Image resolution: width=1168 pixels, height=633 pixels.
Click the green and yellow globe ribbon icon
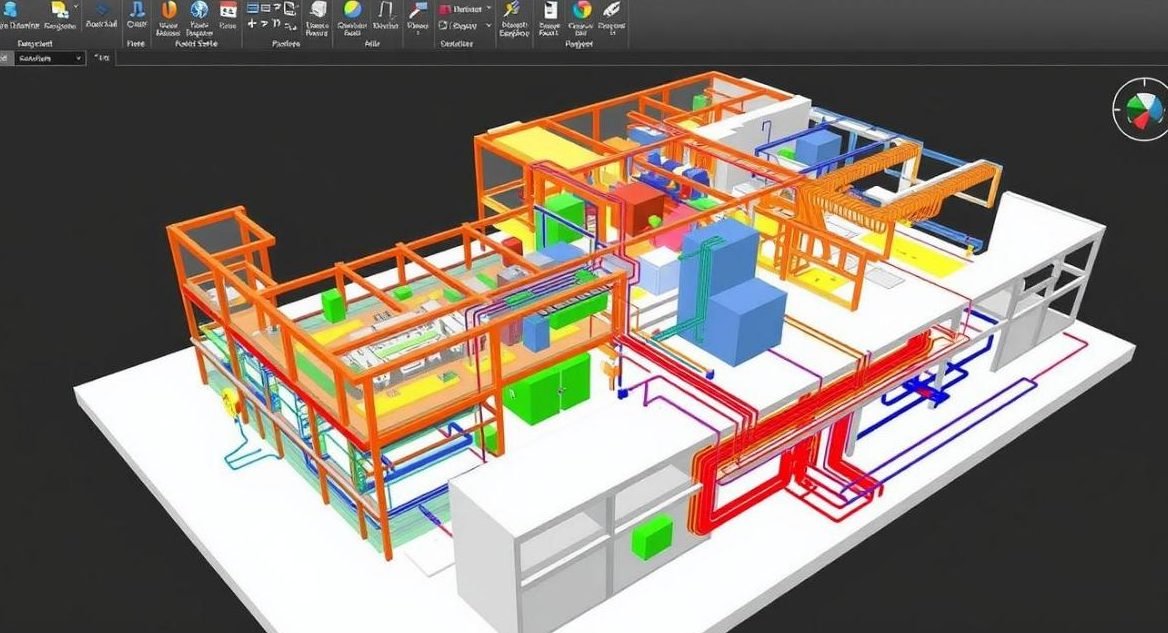(x=352, y=9)
